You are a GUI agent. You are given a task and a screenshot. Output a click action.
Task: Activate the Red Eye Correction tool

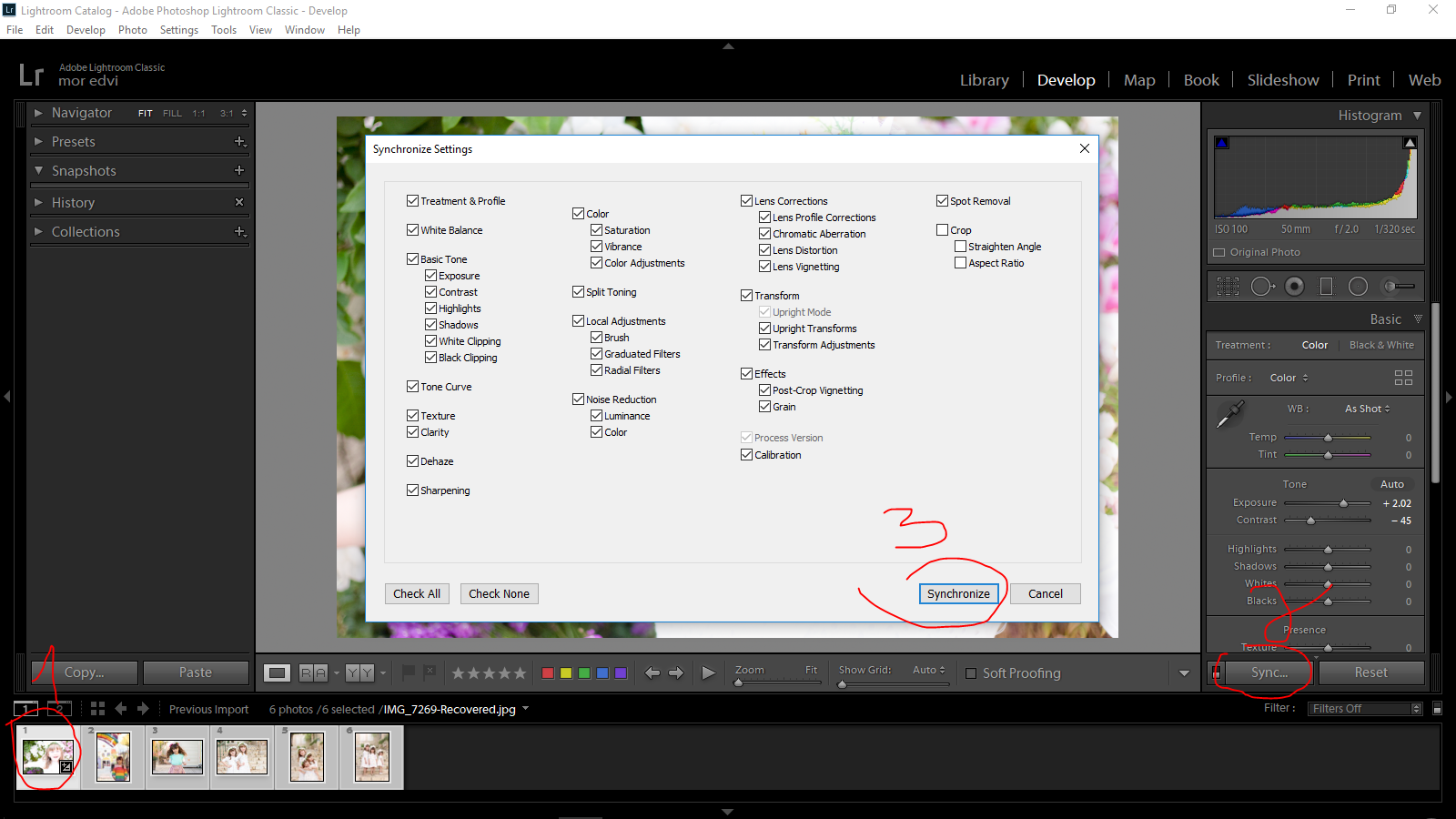click(x=1294, y=287)
